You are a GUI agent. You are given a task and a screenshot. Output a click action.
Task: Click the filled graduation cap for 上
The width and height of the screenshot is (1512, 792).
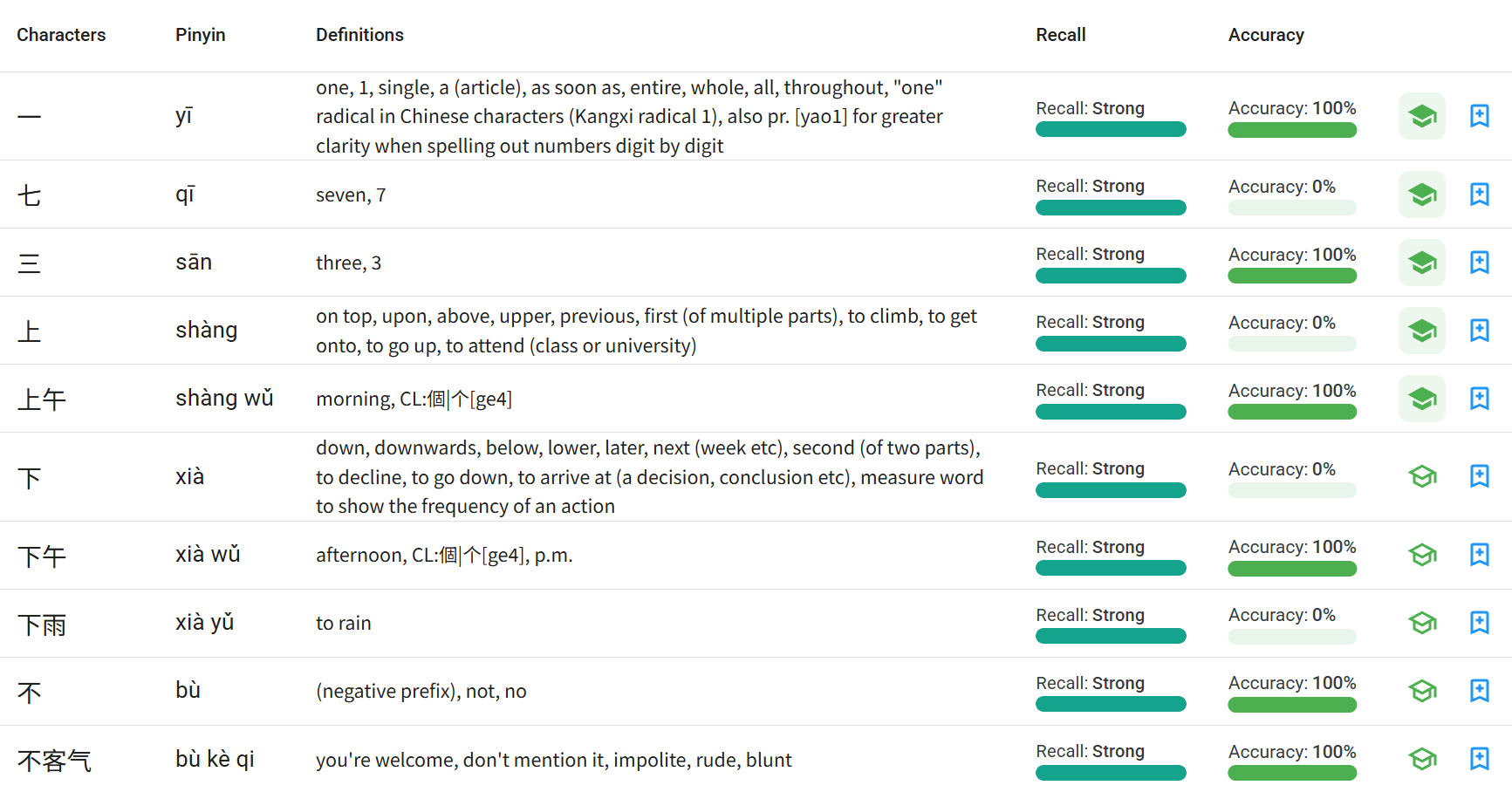coord(1422,331)
